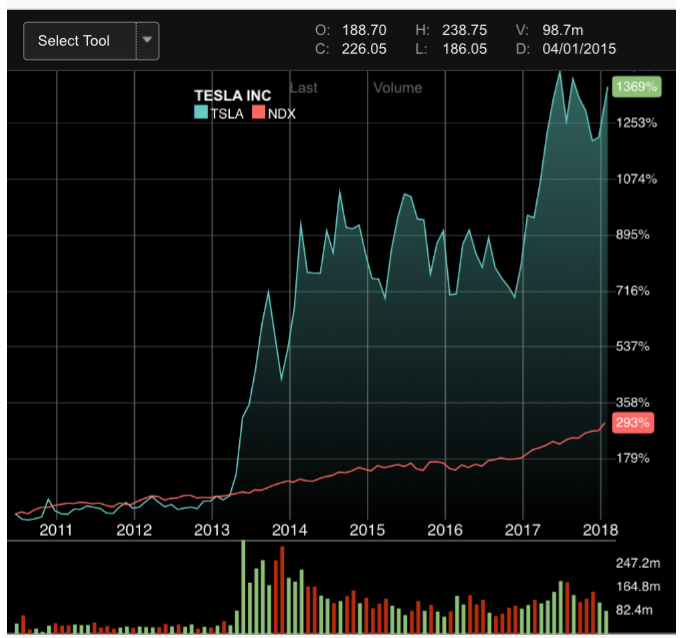Click the tallest green volume bar in 2013
This screenshot has height=638, width=681.
click(243, 587)
